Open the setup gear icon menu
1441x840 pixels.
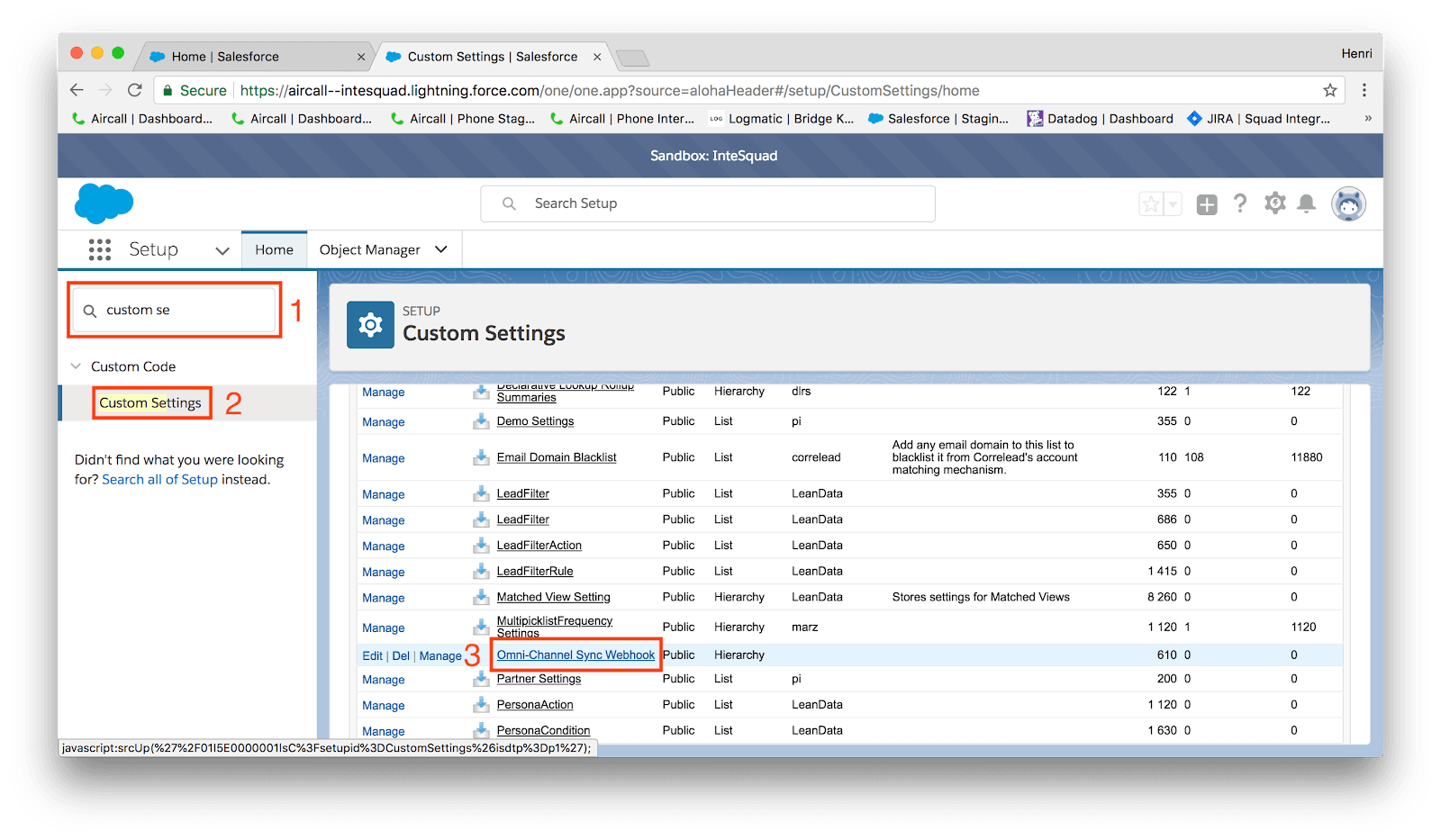(1274, 203)
